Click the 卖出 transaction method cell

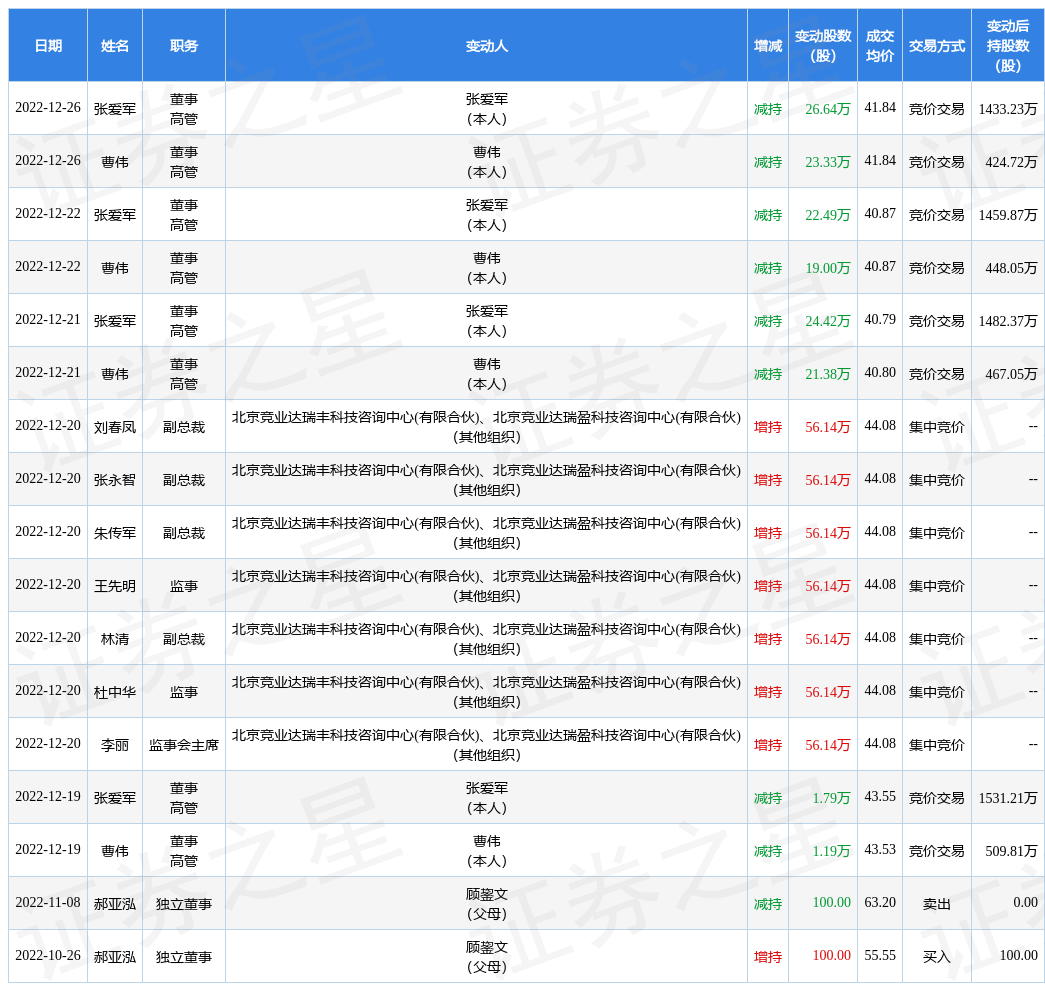936,904
